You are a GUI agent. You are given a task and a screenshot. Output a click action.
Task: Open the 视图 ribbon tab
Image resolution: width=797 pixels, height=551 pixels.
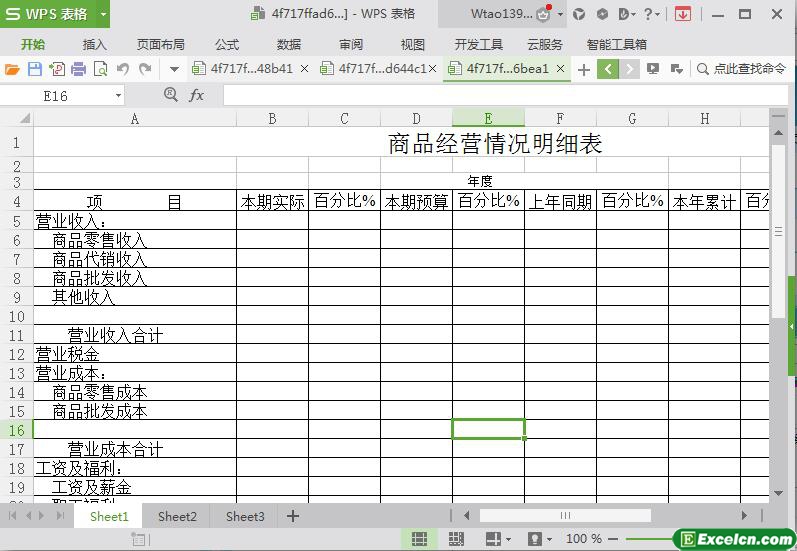click(412, 45)
